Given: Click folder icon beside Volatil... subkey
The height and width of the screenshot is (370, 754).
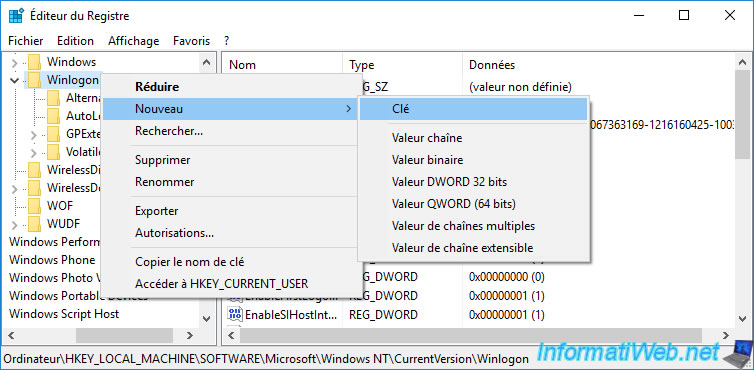Looking at the screenshot, I should pos(54,152).
